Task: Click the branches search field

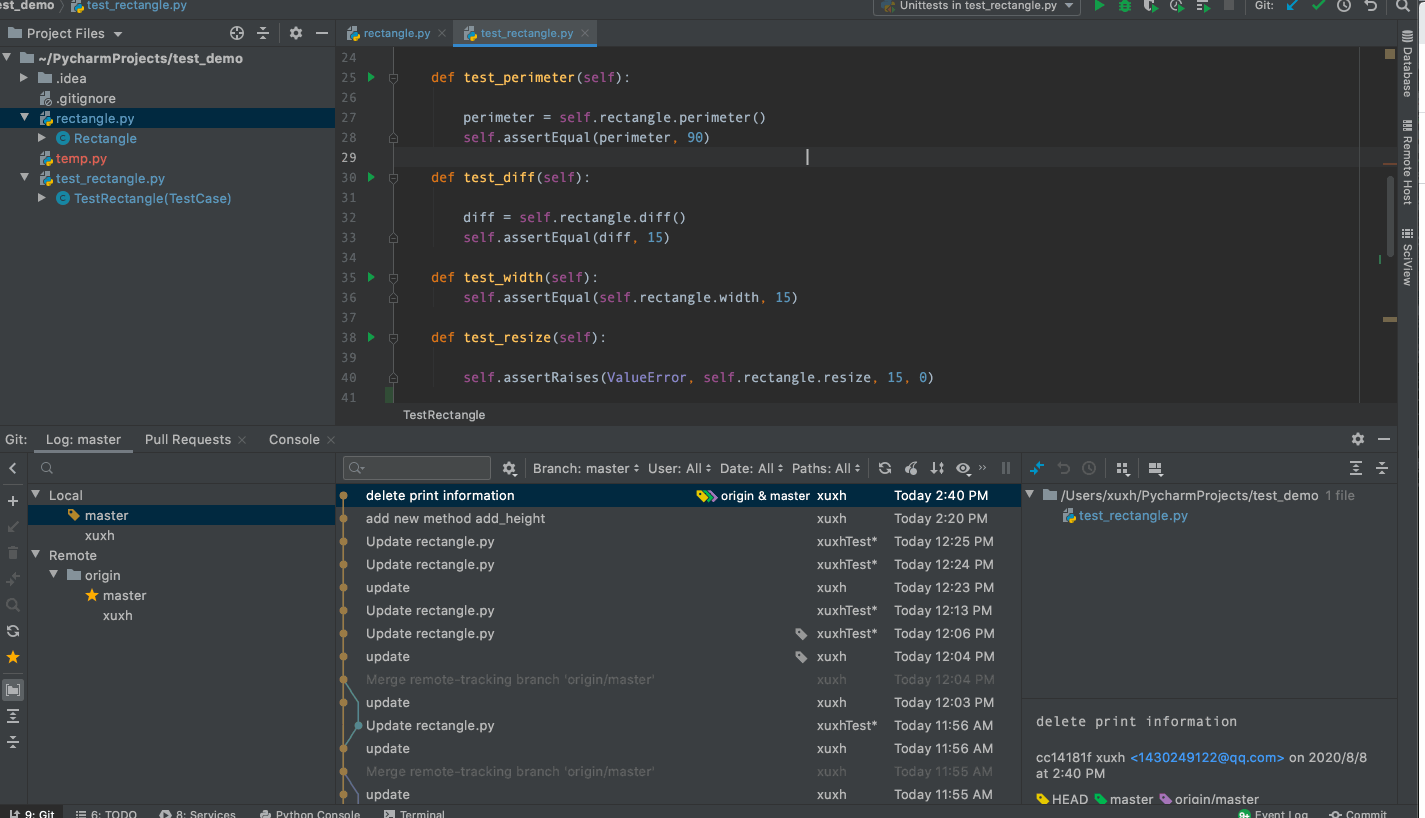Action: [180, 468]
